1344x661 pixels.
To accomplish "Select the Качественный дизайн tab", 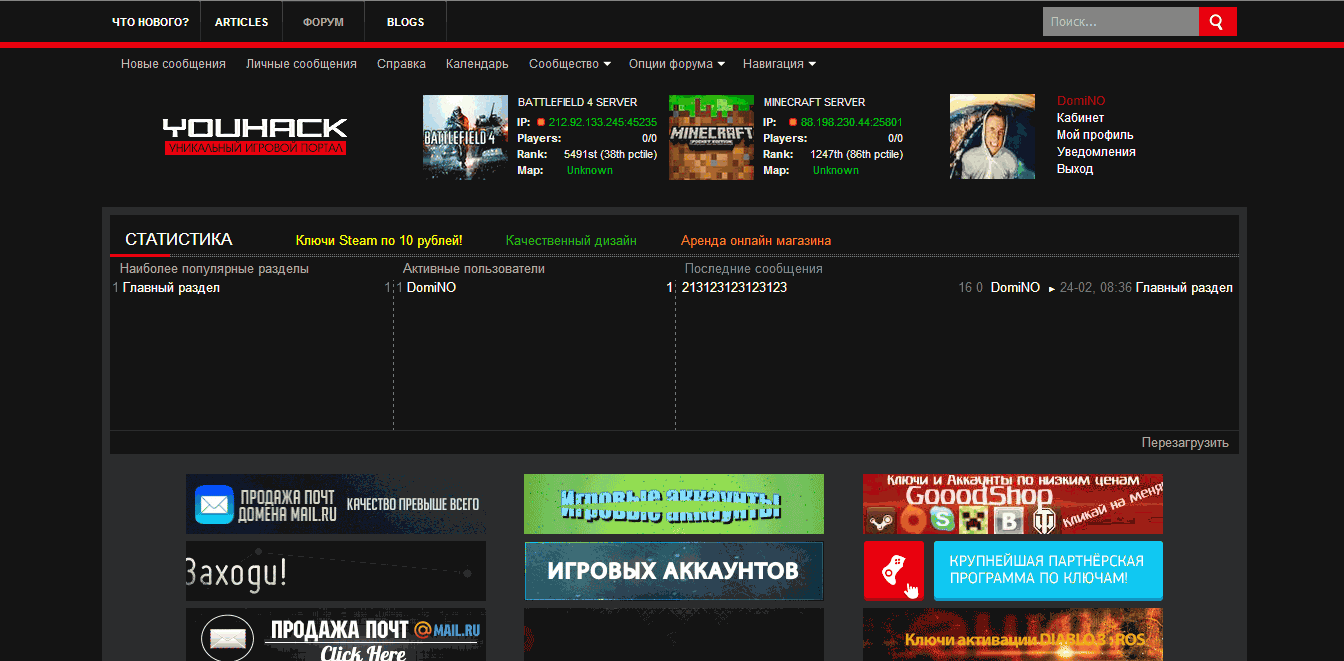I will tap(571, 241).
